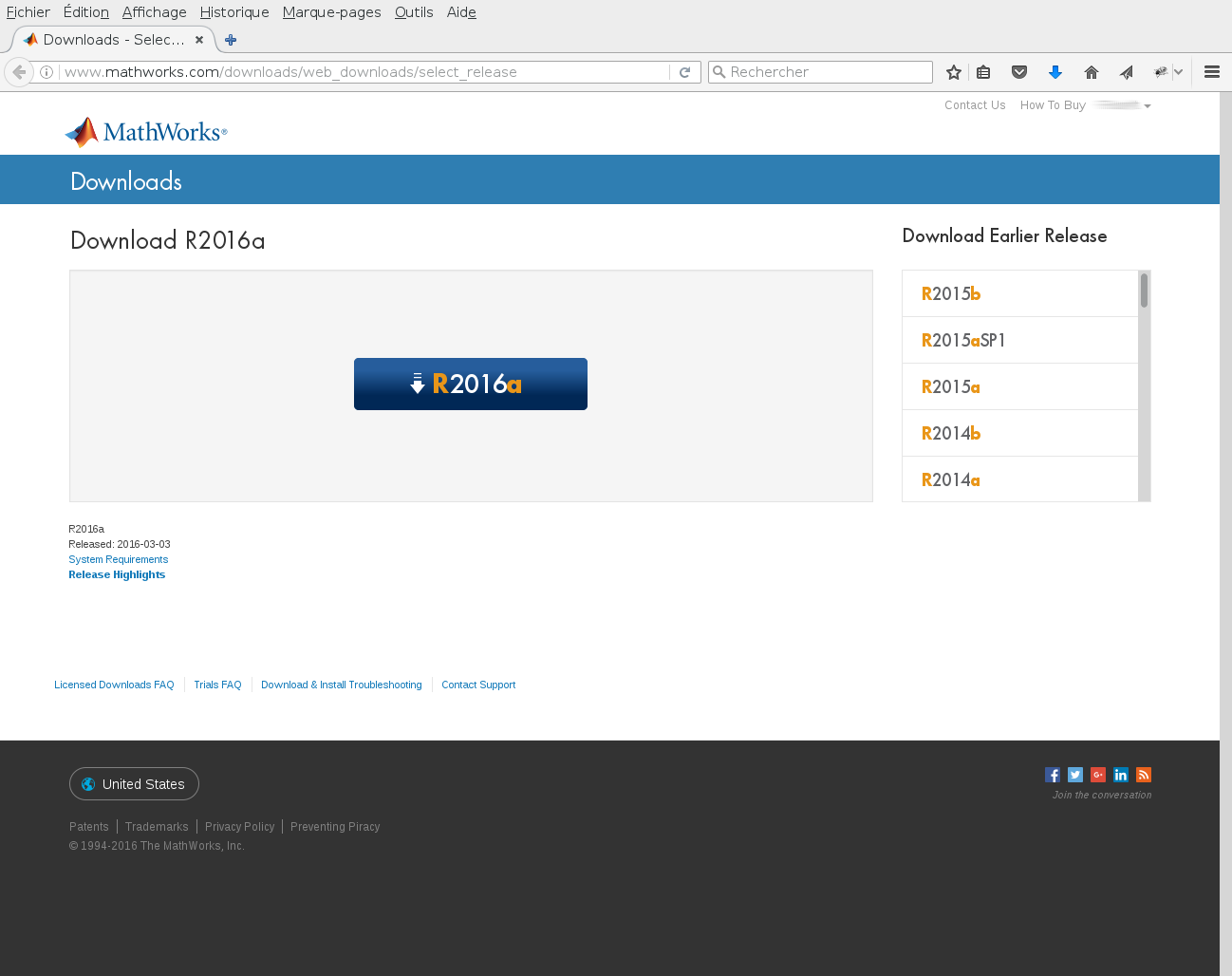Open the downloads arrow icon in the toolbar

1055,72
